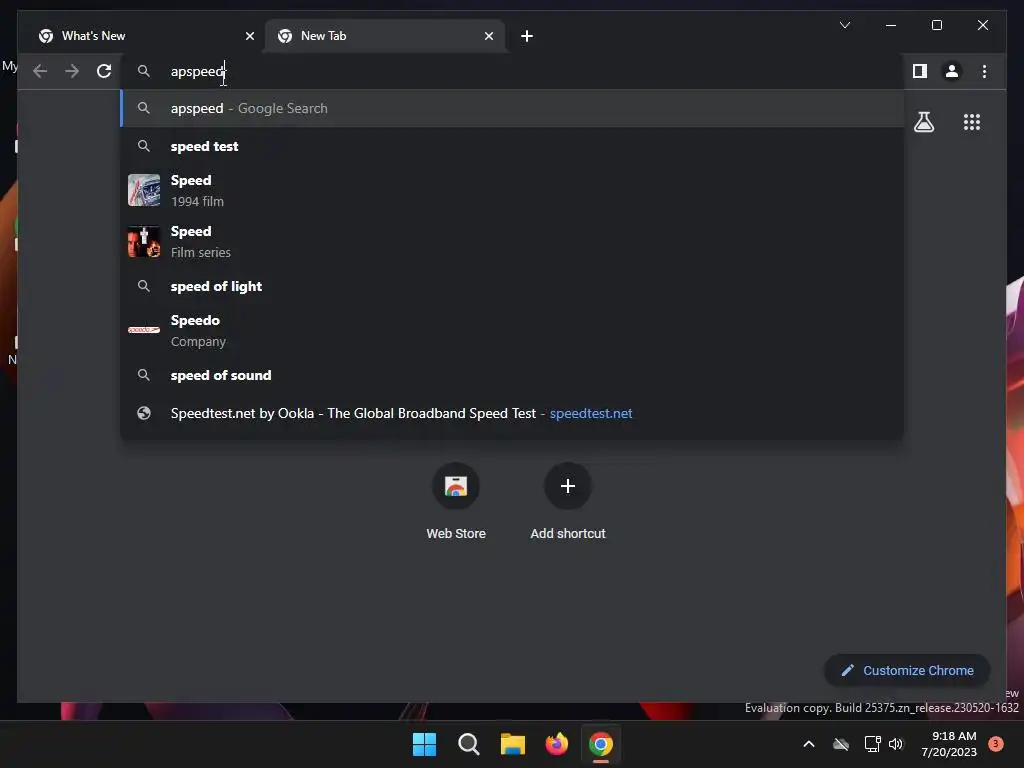Viewport: 1024px width, 768px height.
Task: Click the browser back arrow
Action: (x=40, y=71)
